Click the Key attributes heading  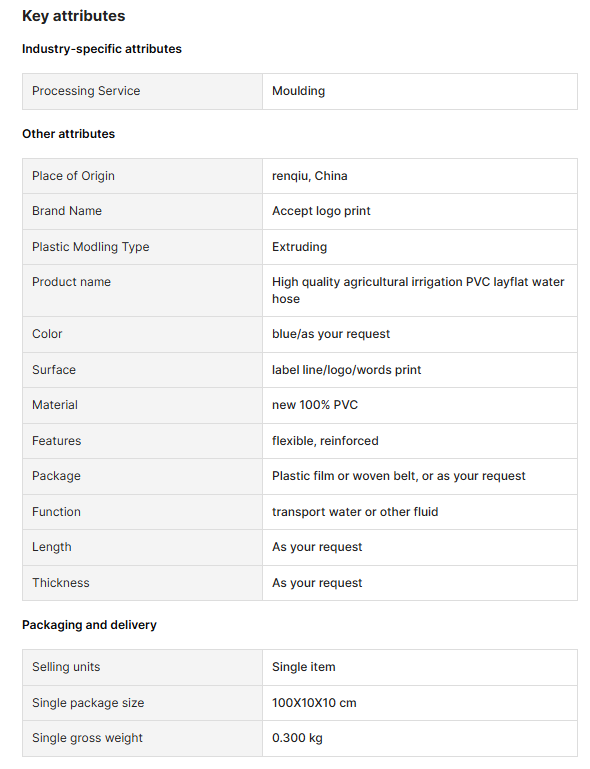tap(74, 16)
